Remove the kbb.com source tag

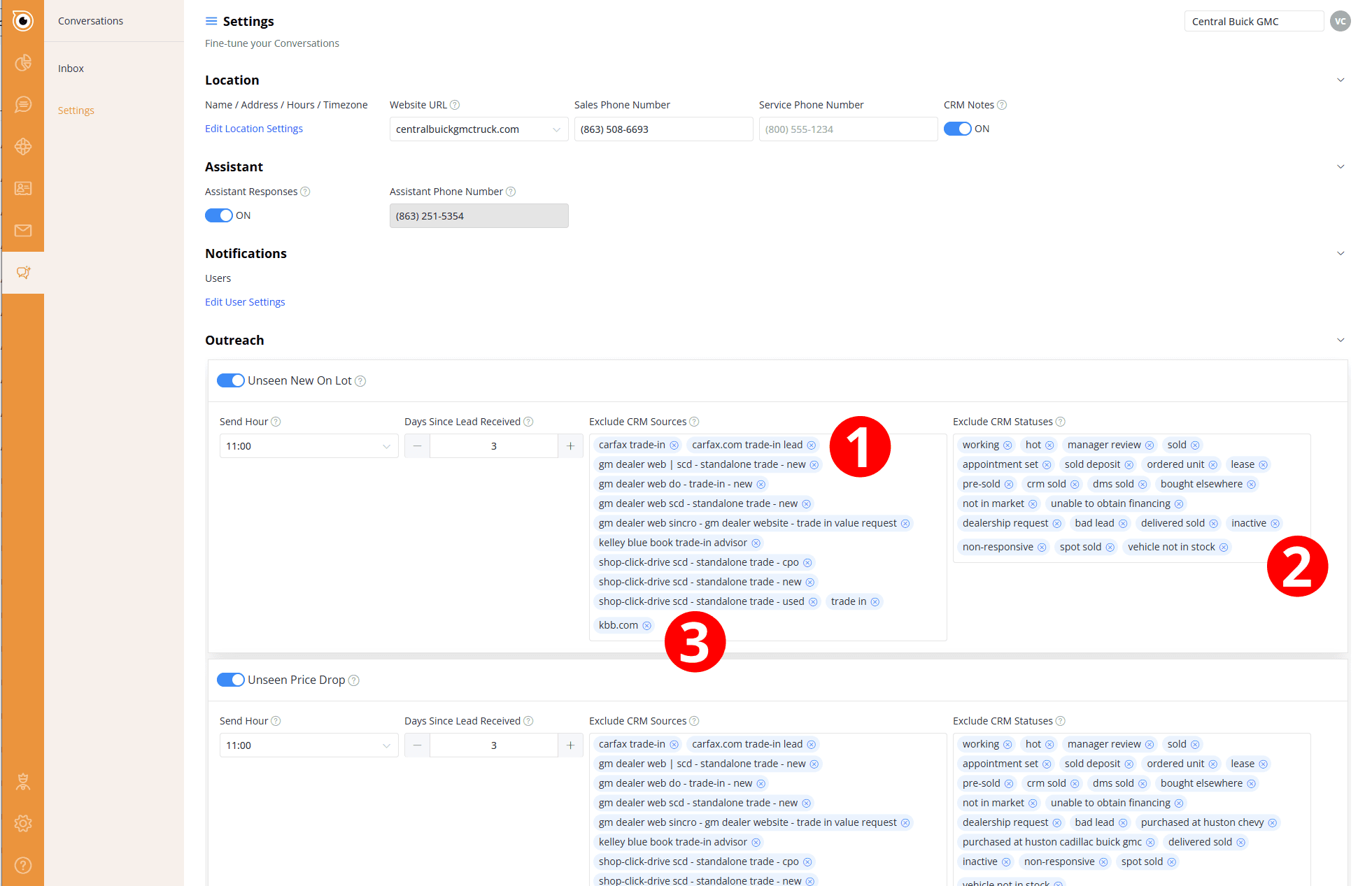point(646,626)
